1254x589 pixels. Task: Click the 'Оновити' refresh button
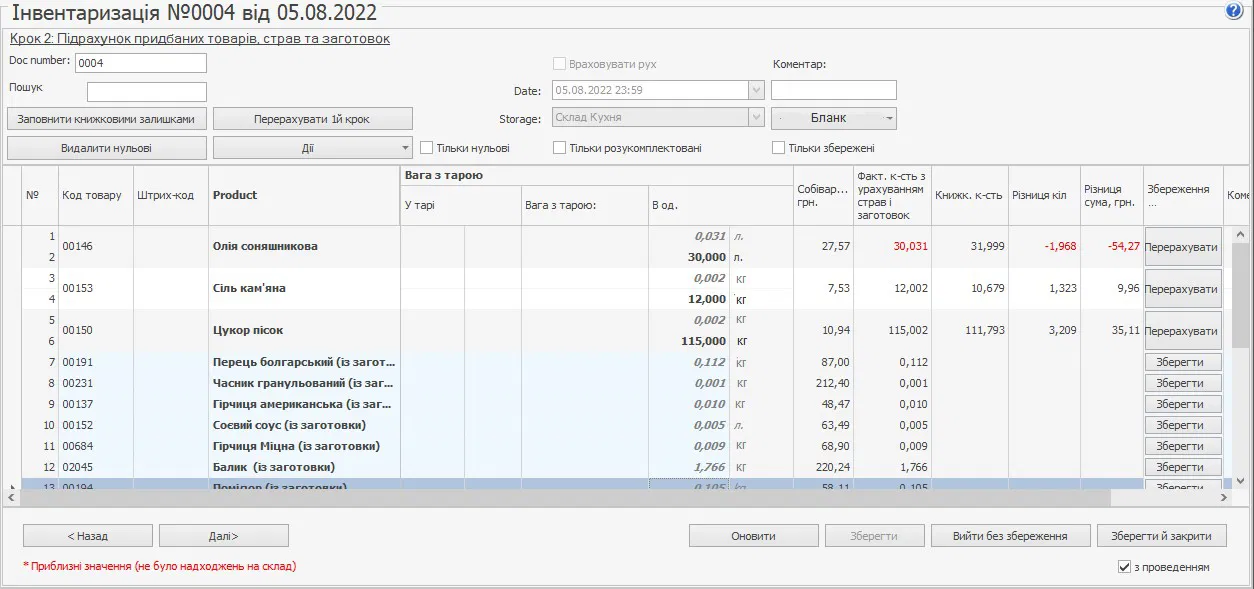tap(753, 536)
